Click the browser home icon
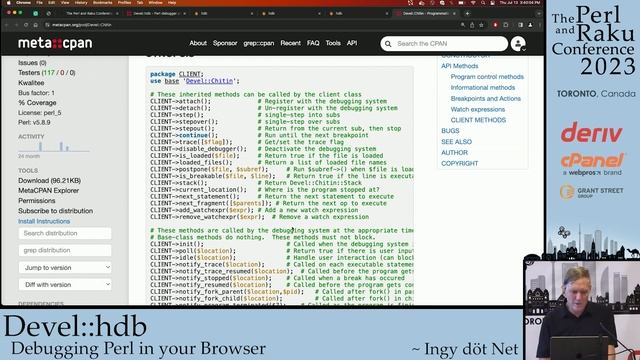This screenshot has height=360, width=640. pos(36,25)
